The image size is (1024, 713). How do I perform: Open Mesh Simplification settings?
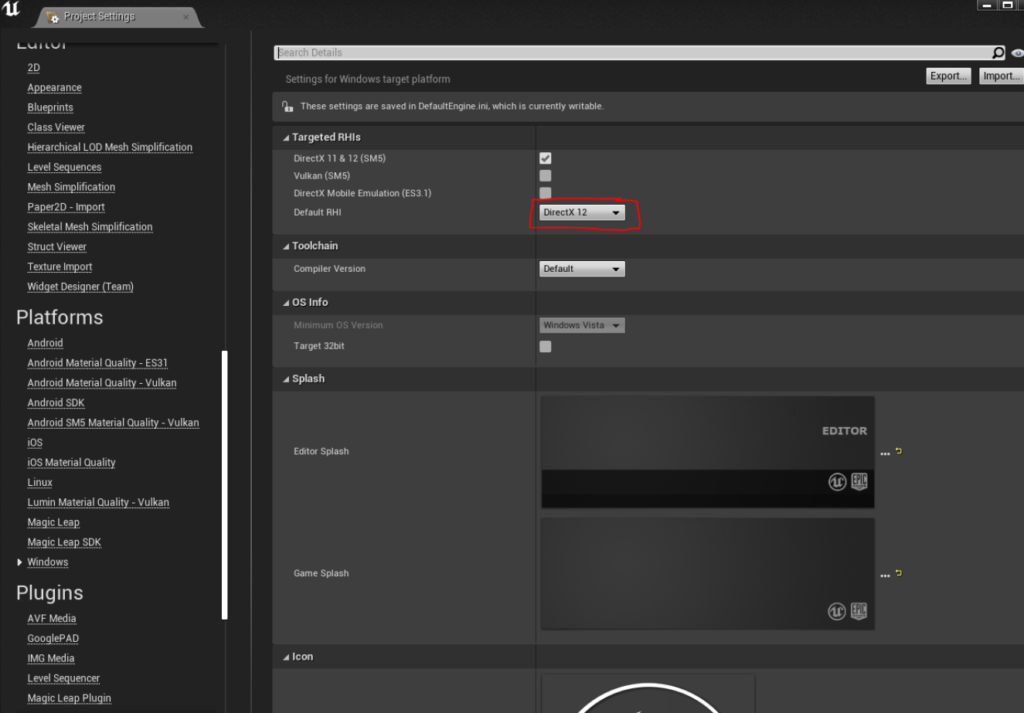tap(71, 187)
